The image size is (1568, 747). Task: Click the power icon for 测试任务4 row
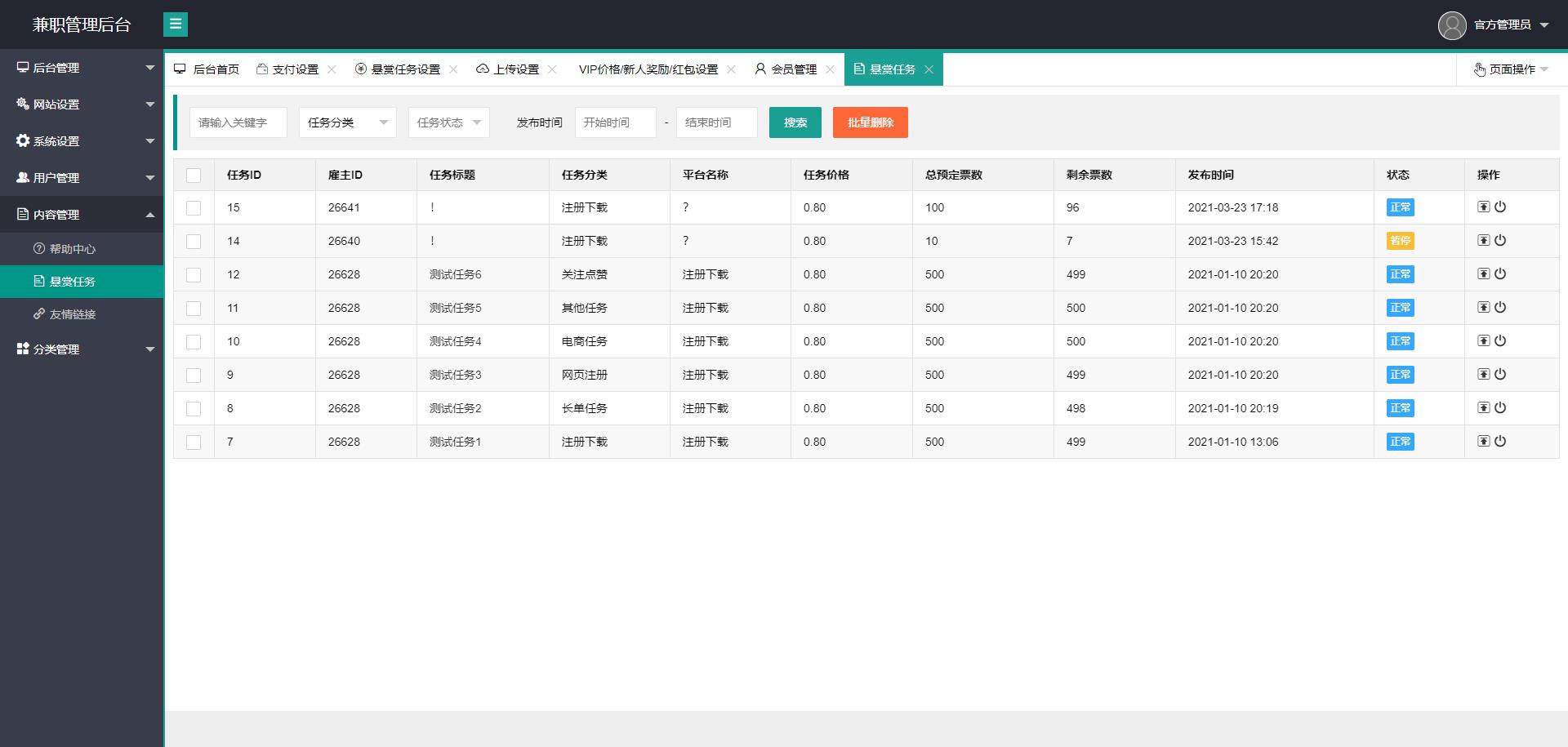tap(1500, 341)
